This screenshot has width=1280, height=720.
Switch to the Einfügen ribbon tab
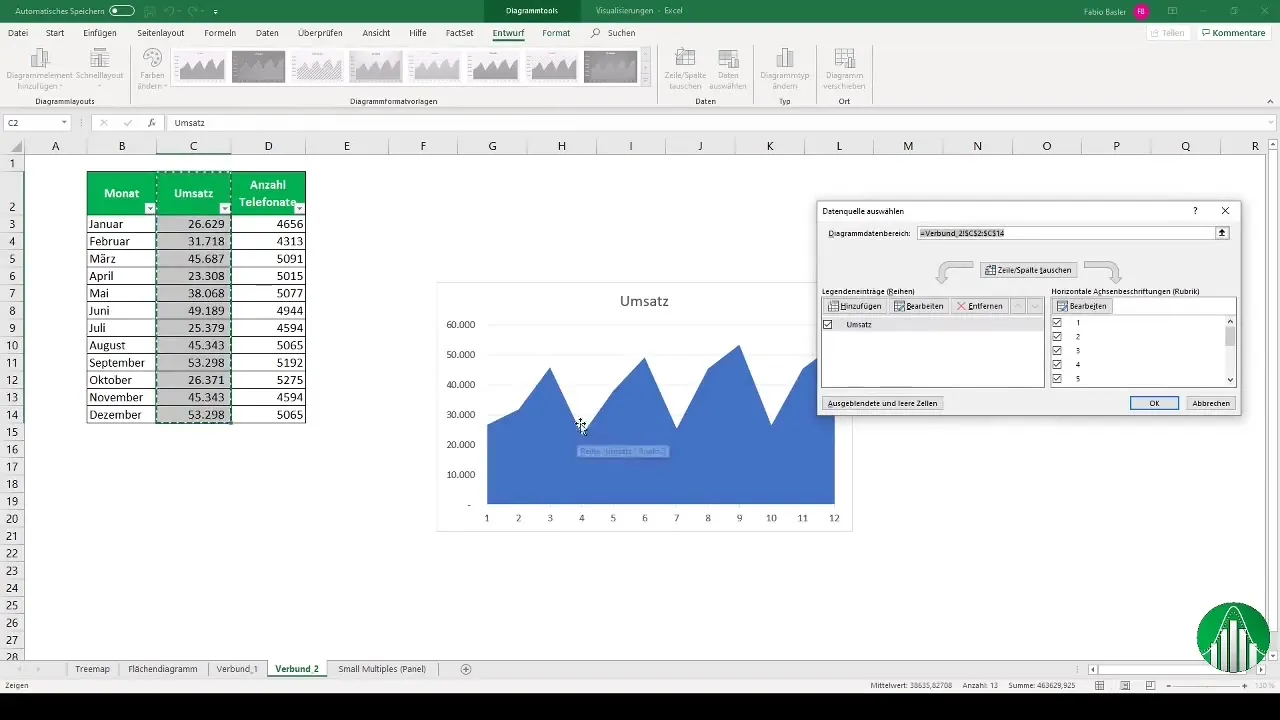tap(100, 33)
